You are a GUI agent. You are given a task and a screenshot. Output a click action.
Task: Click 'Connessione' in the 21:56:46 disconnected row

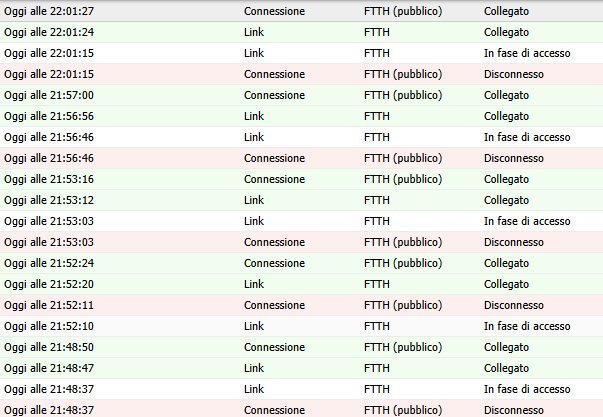pyautogui.click(x=274, y=157)
